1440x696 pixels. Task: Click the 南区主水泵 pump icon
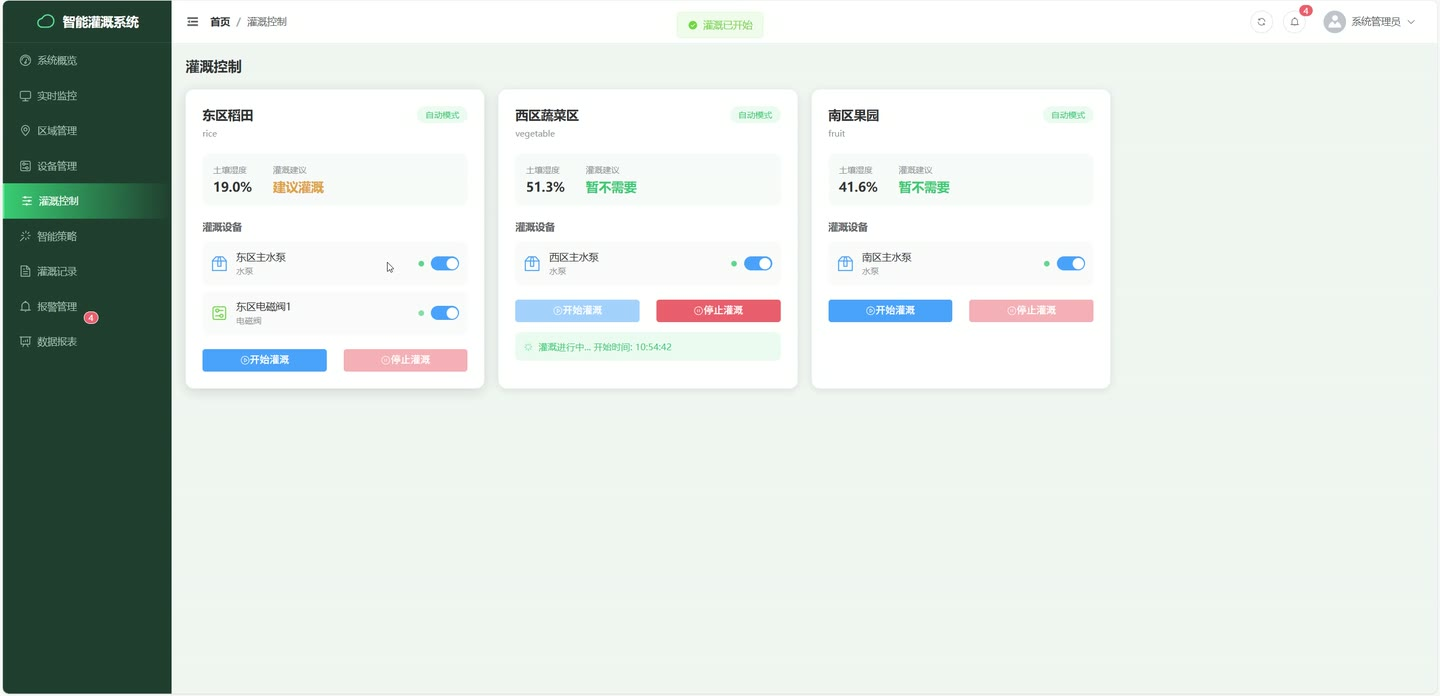pyautogui.click(x=845, y=264)
